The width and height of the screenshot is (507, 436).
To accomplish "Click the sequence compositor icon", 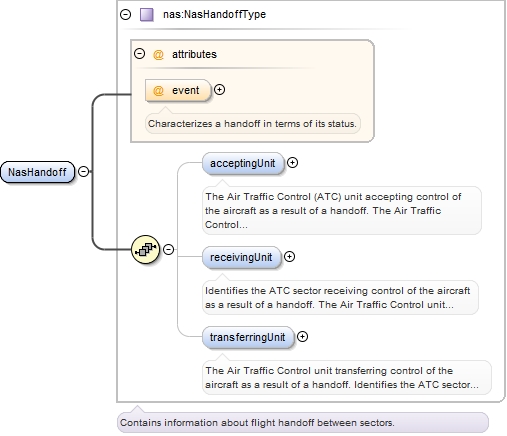I will (145, 249).
